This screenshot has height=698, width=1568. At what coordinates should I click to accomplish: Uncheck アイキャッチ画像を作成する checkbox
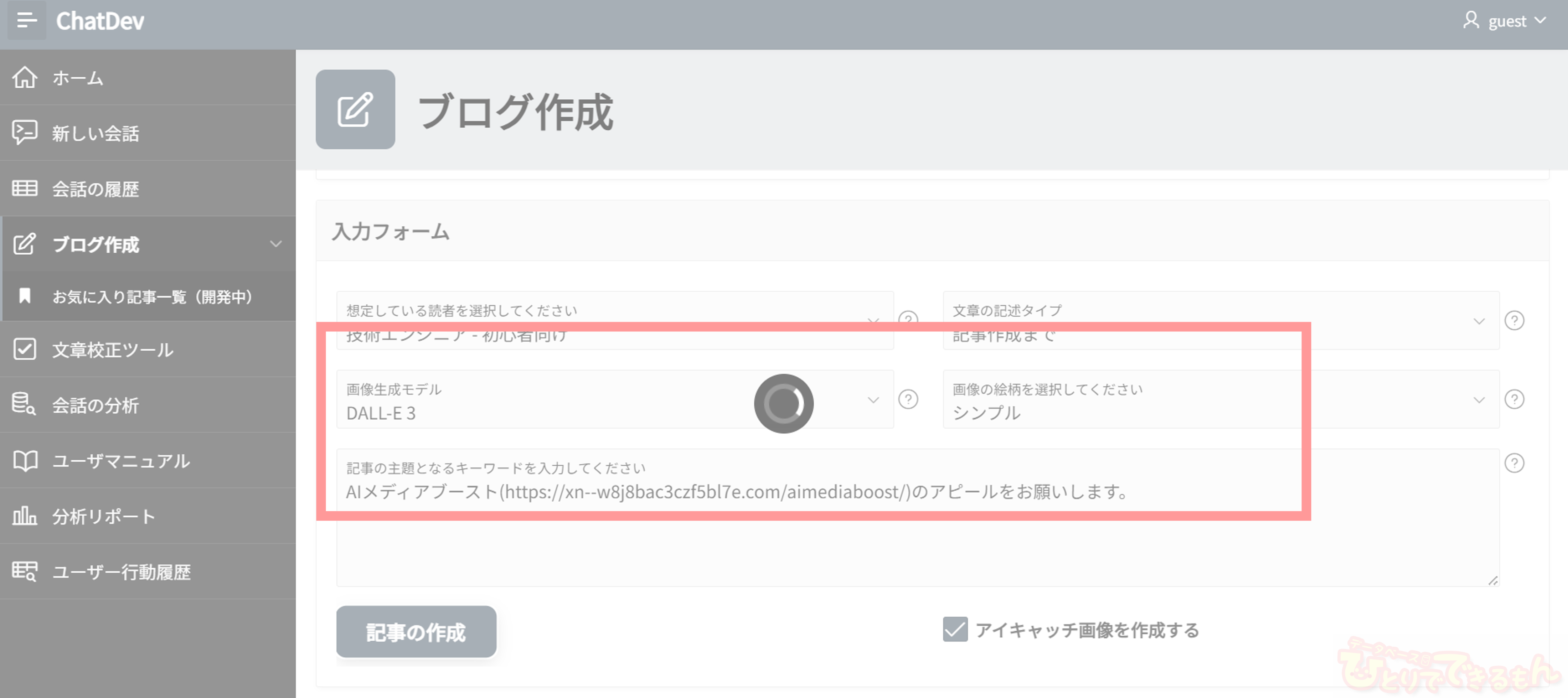point(955,629)
